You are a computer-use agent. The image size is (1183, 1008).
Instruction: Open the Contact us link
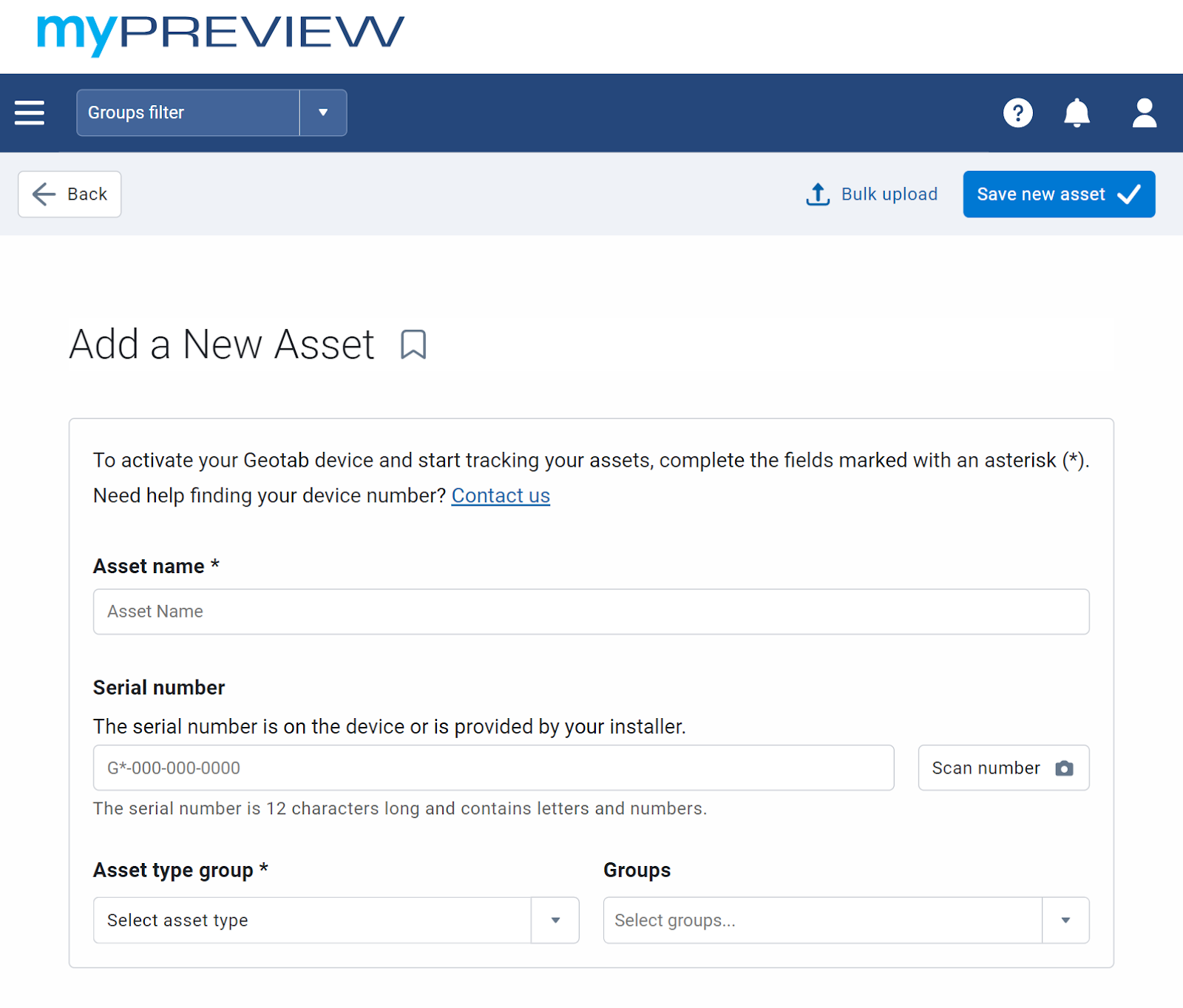click(501, 495)
